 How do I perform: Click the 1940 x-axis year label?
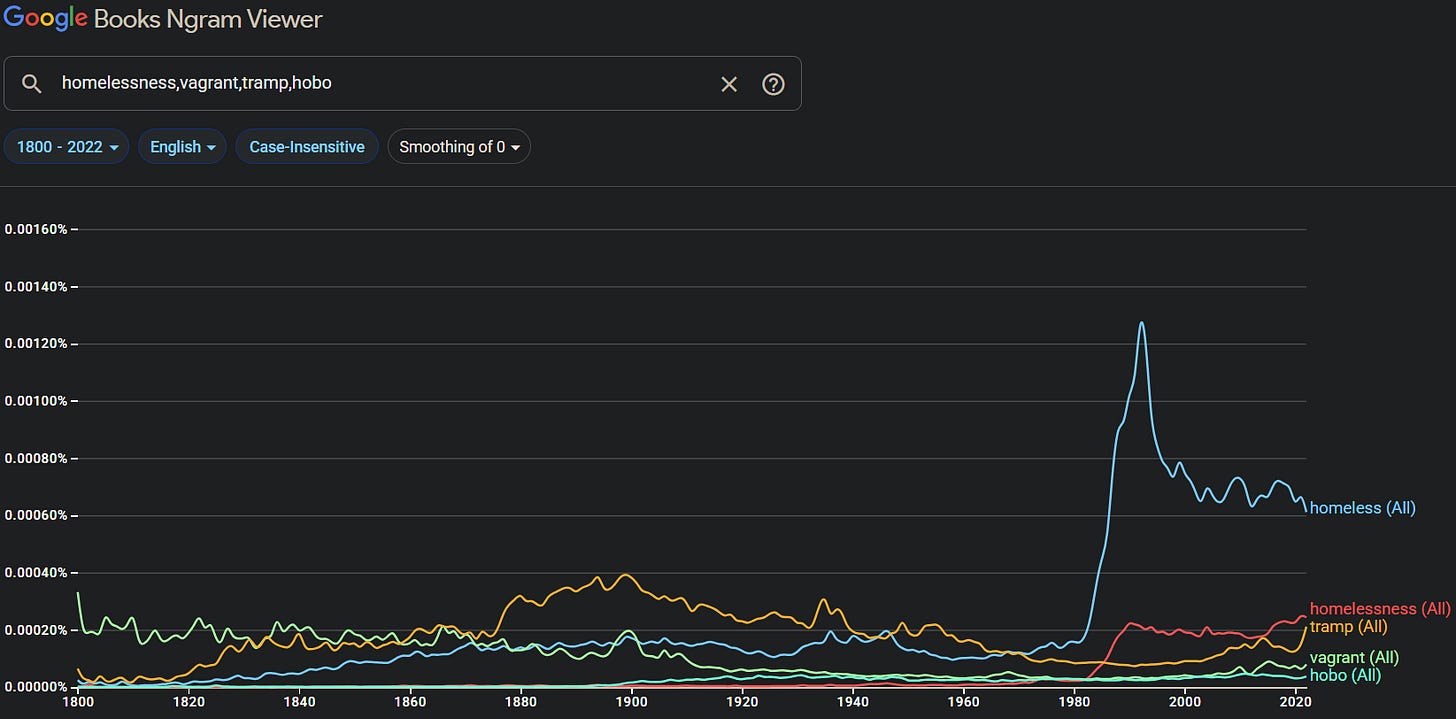[852, 703]
